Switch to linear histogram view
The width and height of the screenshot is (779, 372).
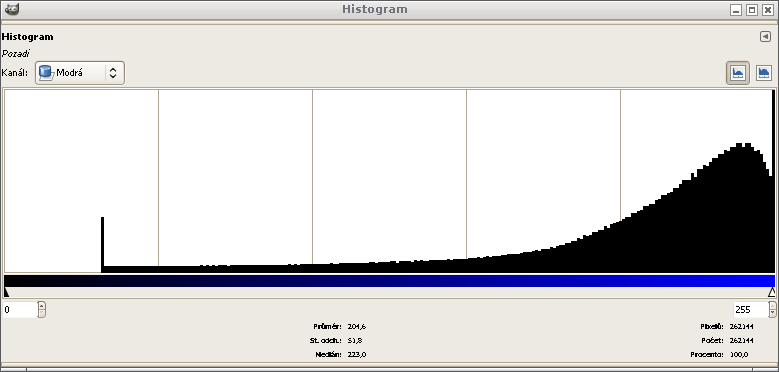point(738,73)
